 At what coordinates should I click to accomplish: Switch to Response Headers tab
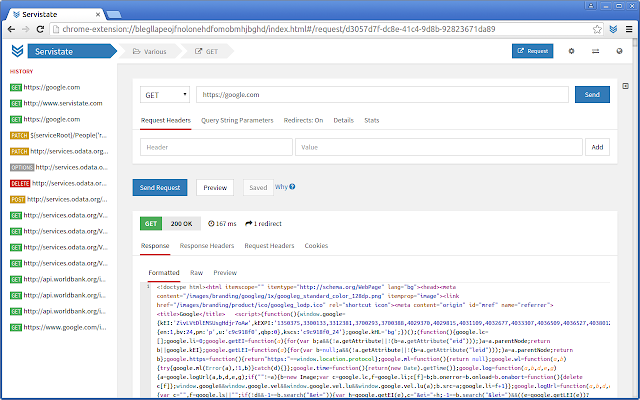(x=207, y=245)
